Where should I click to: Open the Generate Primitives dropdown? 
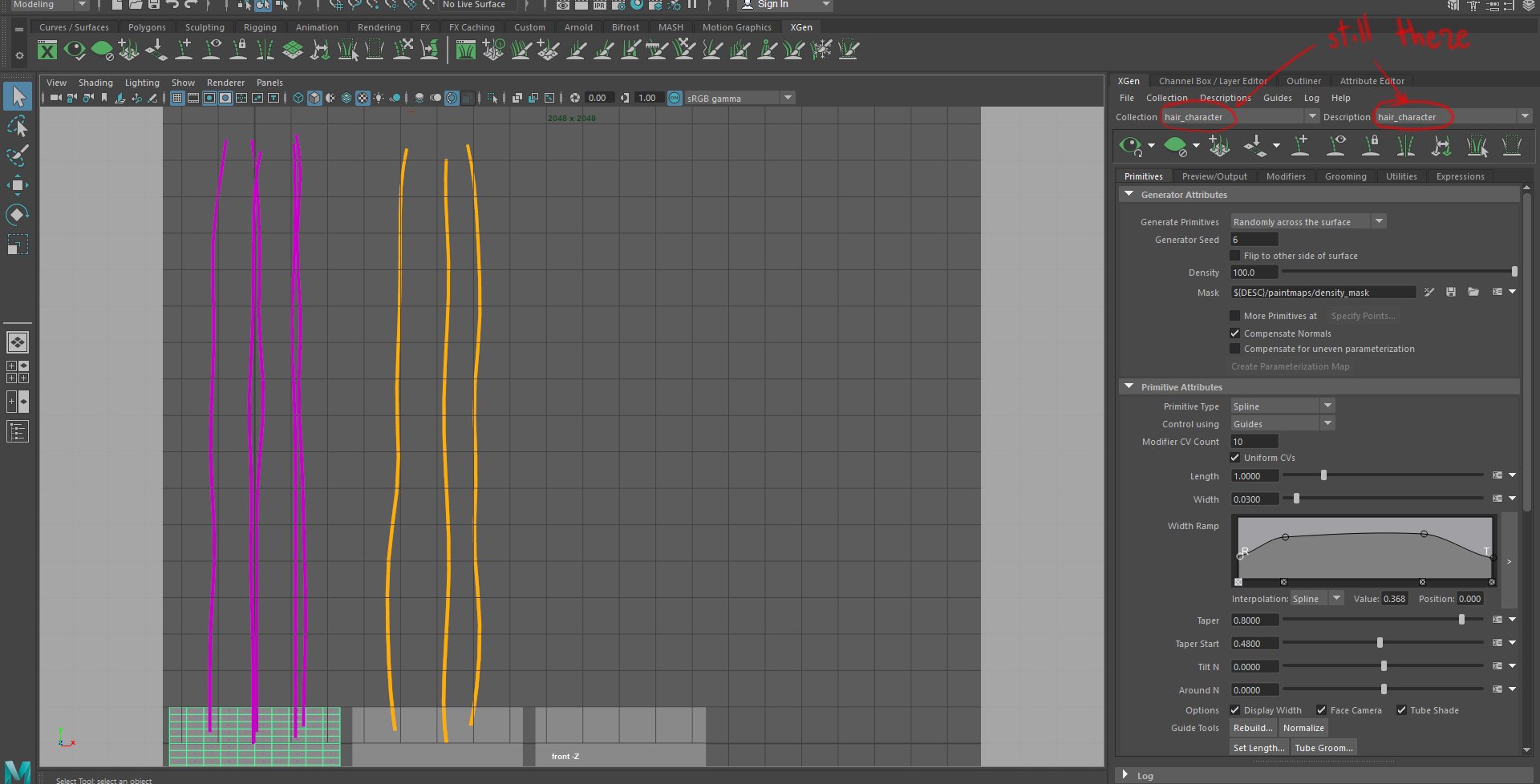tap(1378, 221)
